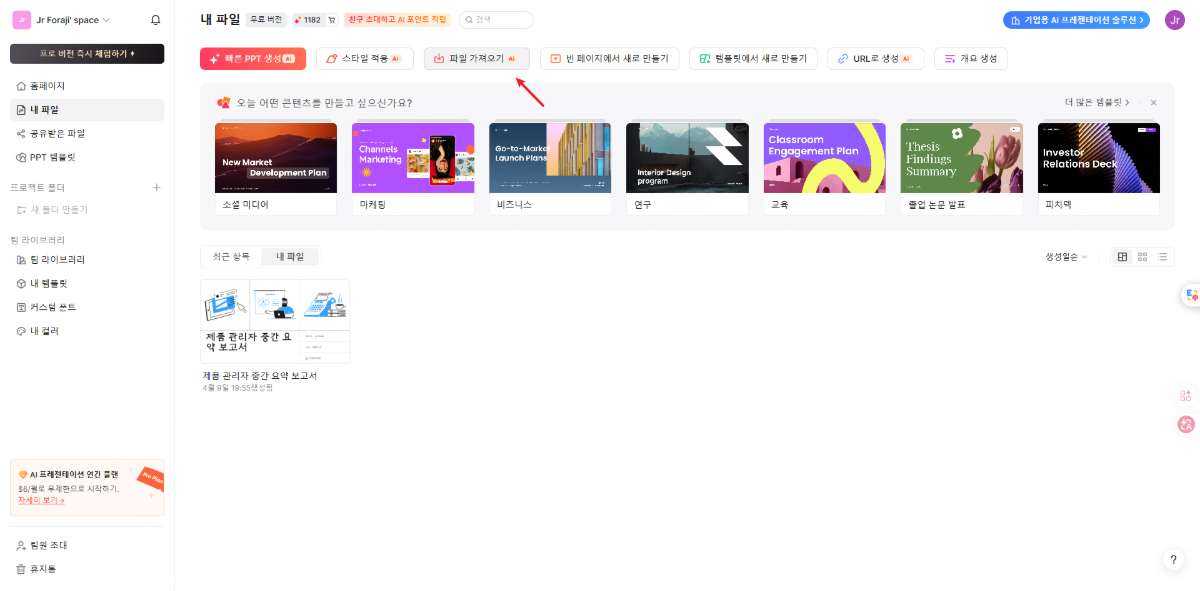Go to 홈페이지 in the sidebar
Viewport: 1200px width, 591px height.
(87, 86)
